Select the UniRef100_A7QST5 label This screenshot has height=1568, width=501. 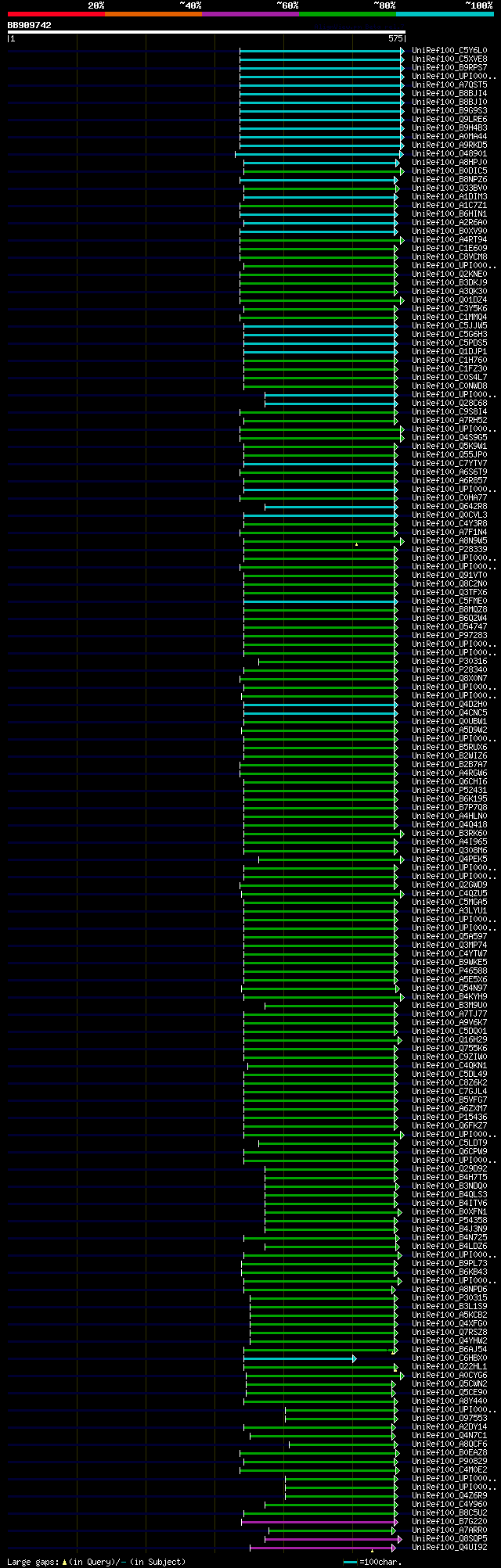(x=449, y=85)
